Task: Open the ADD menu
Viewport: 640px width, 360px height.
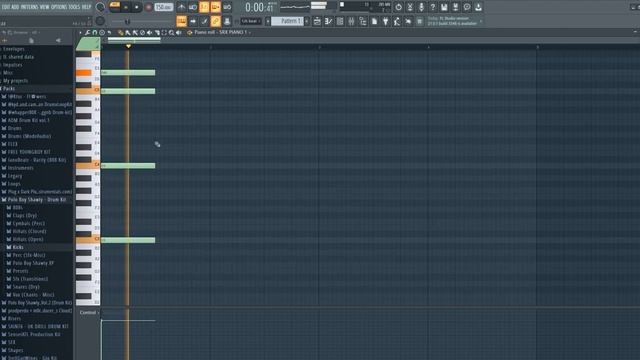Action: pyautogui.click(x=15, y=7)
